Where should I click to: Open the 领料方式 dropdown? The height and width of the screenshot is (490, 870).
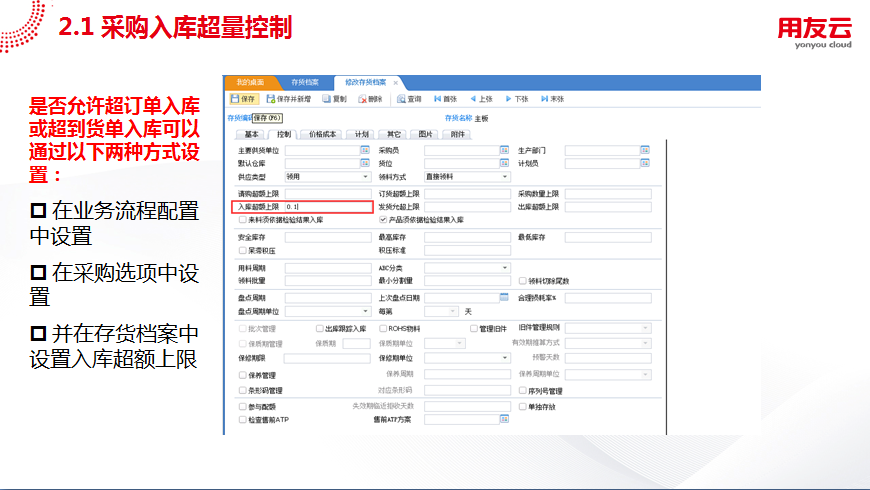(x=505, y=176)
